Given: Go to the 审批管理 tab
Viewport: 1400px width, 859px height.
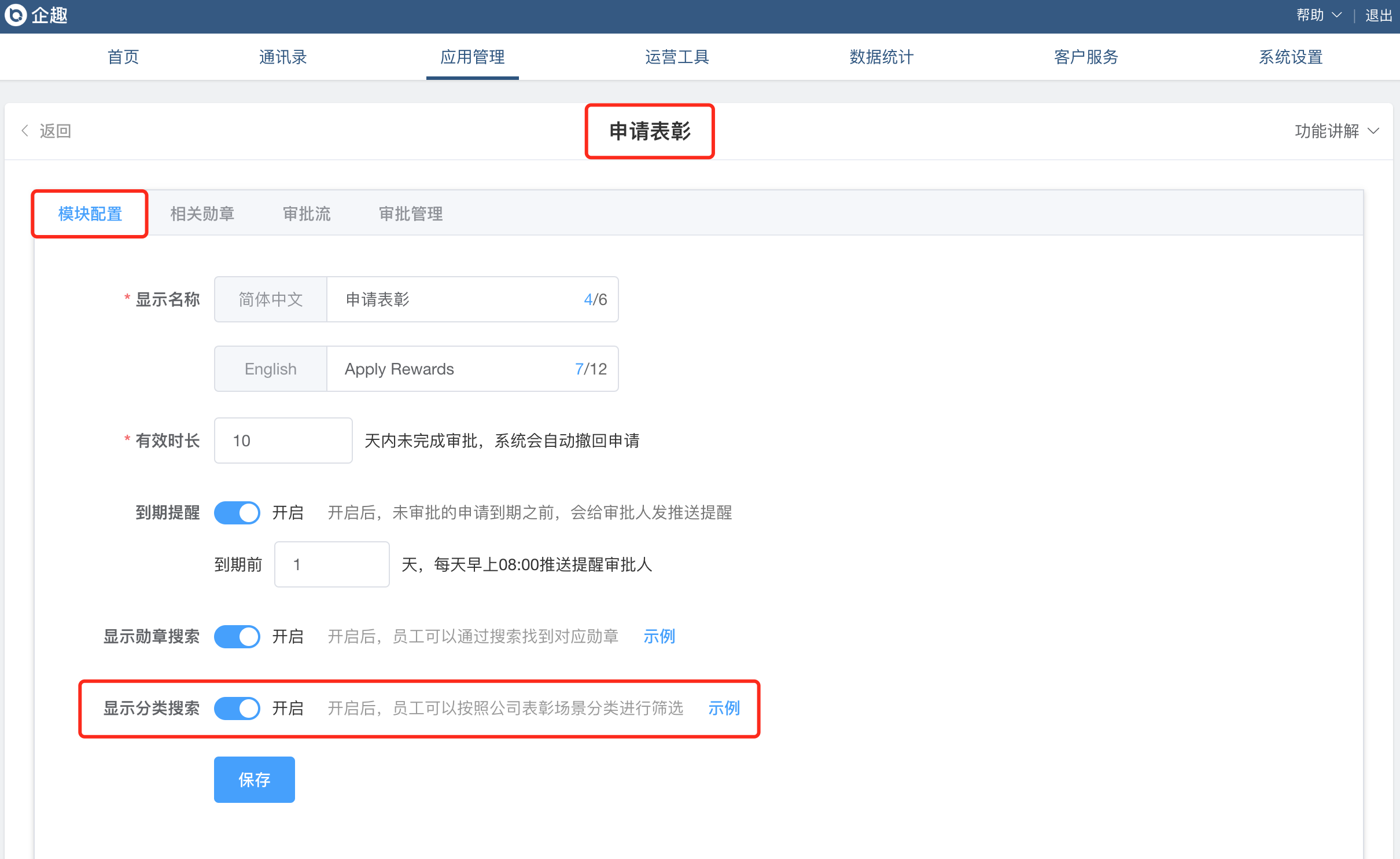Looking at the screenshot, I should (x=411, y=214).
